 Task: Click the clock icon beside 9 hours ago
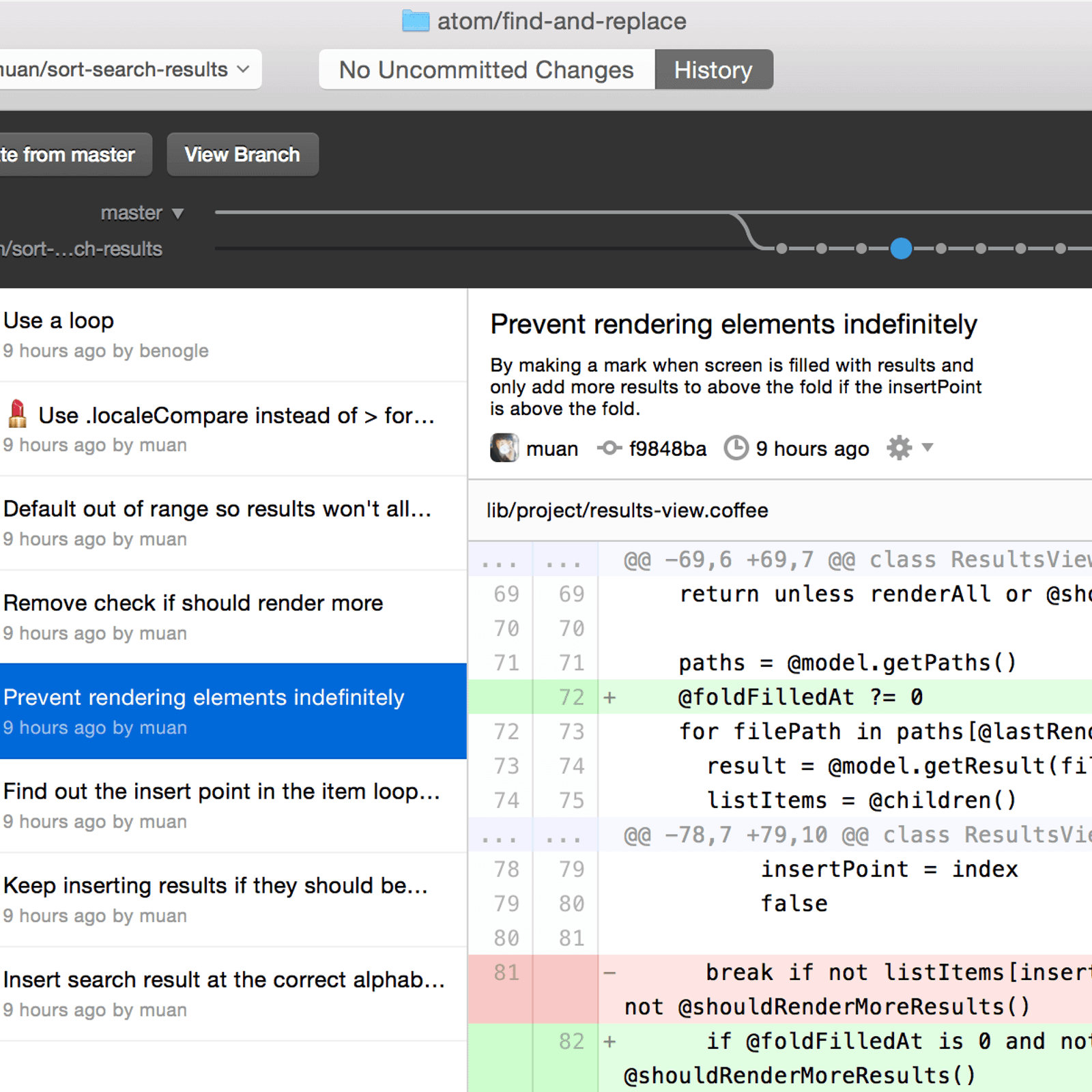coord(736,448)
